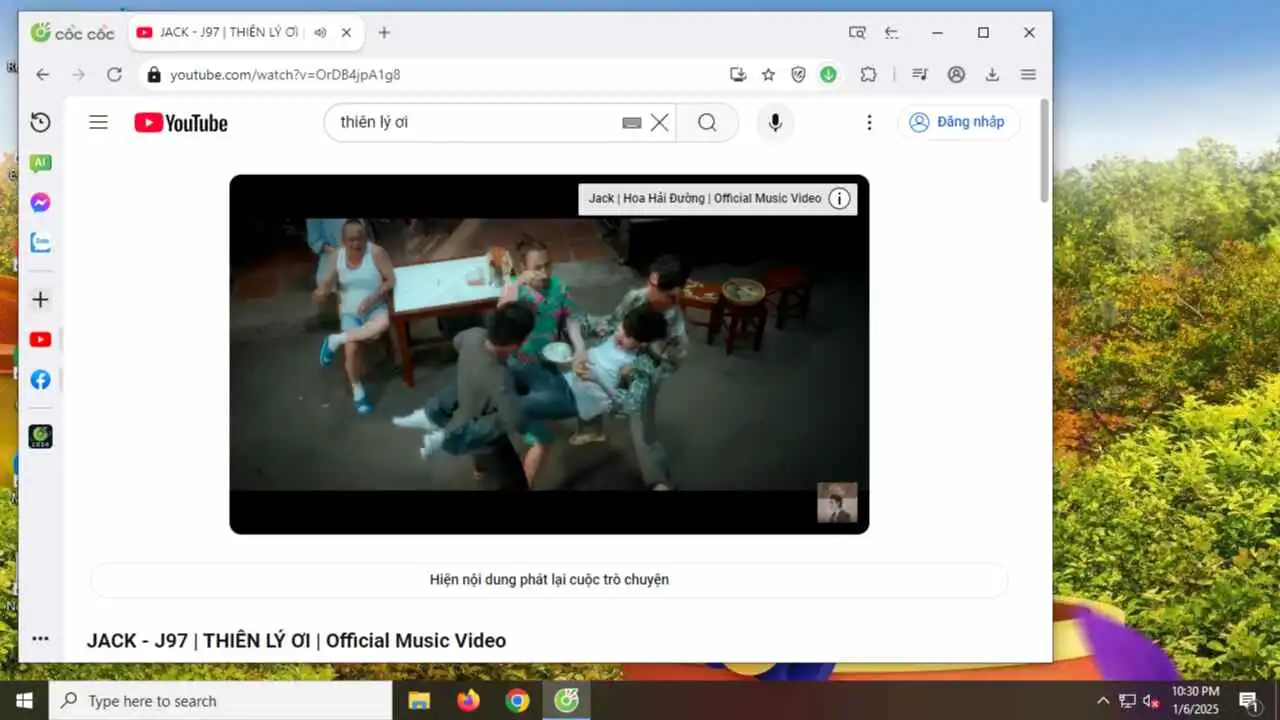1280x720 pixels.
Task: Open the ad-block shield icon
Action: point(798,74)
